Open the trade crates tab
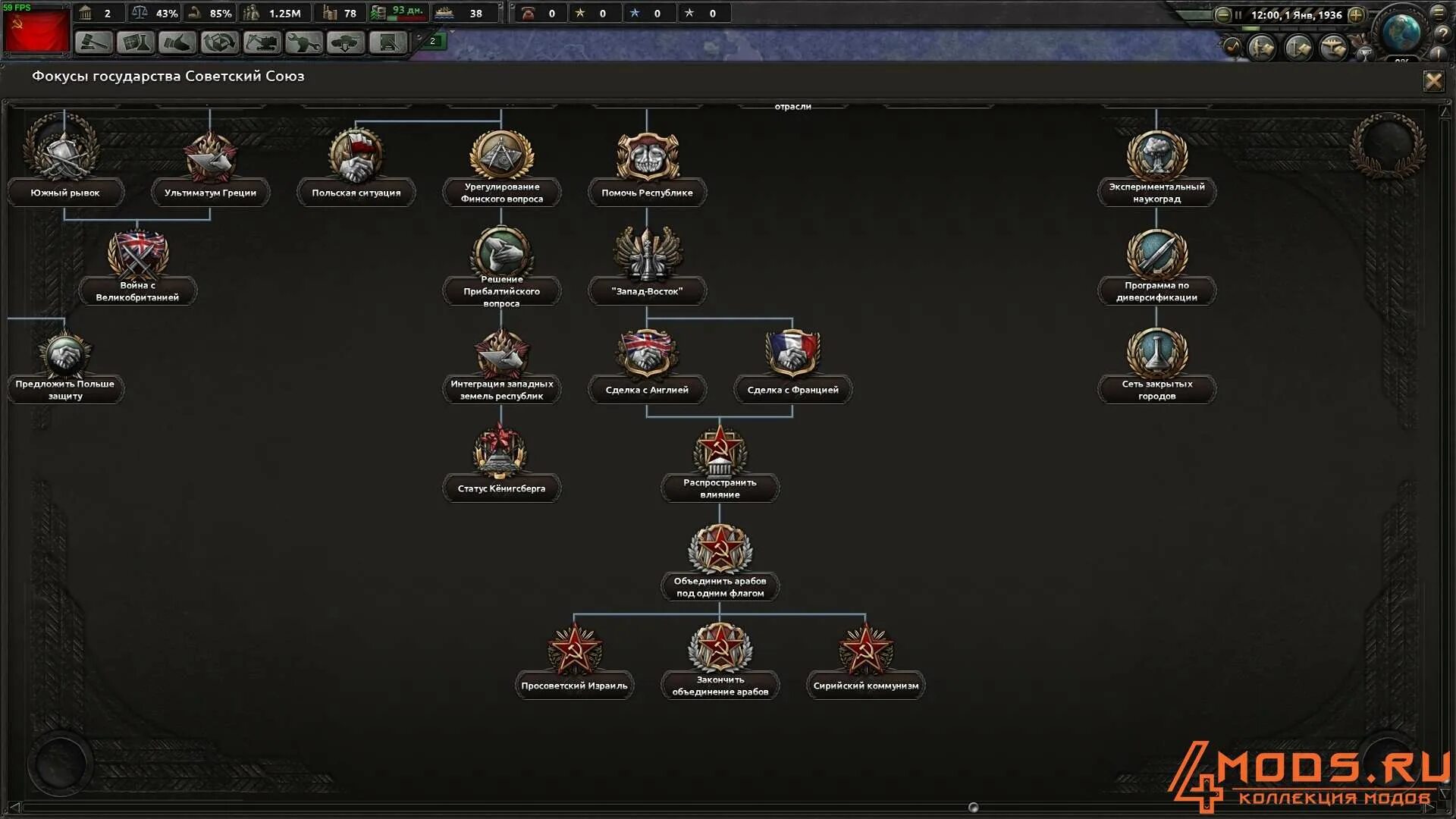The width and height of the screenshot is (1456, 819). point(219,42)
